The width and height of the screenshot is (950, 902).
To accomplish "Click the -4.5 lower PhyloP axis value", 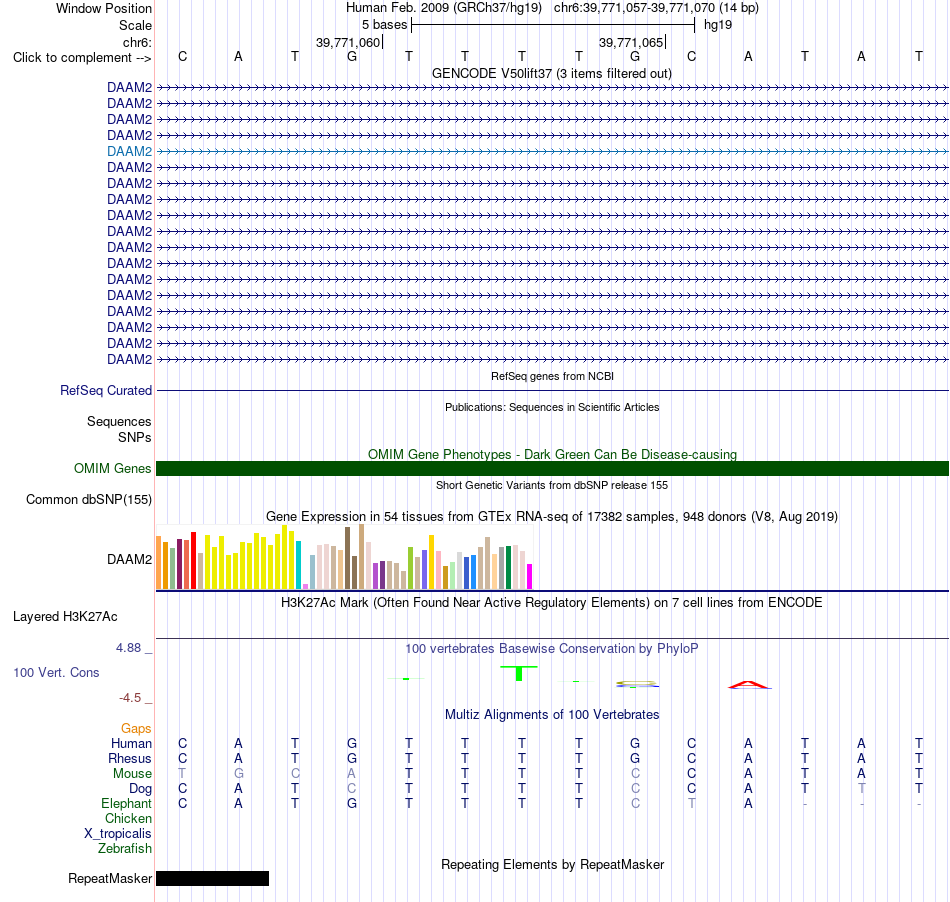I will pyautogui.click(x=130, y=698).
